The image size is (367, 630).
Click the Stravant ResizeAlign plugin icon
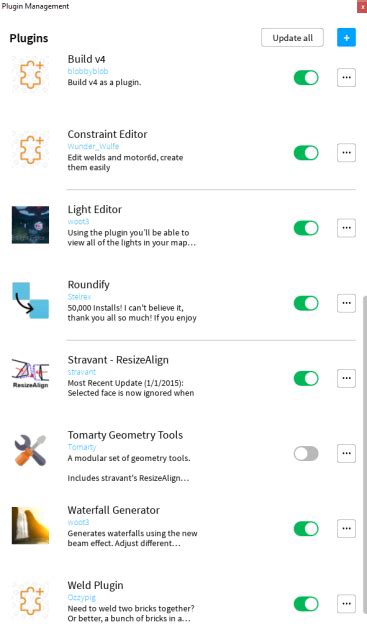(30, 373)
